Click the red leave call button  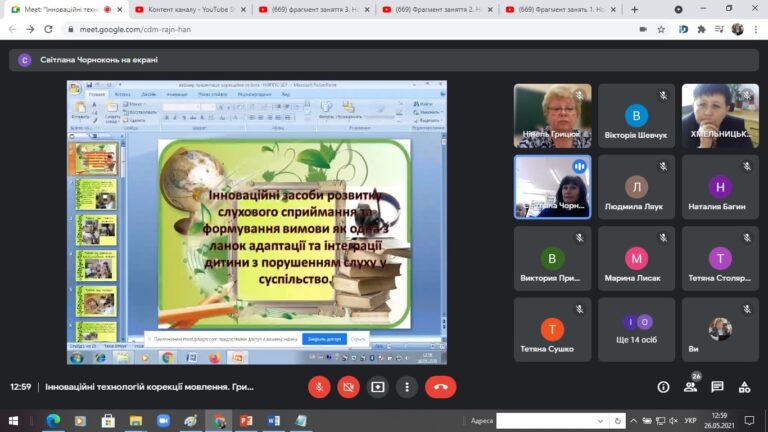440,387
